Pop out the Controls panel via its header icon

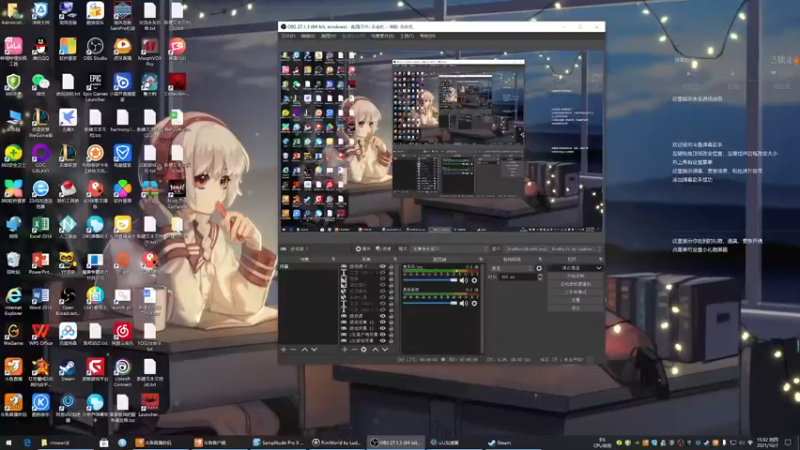(x=601, y=259)
